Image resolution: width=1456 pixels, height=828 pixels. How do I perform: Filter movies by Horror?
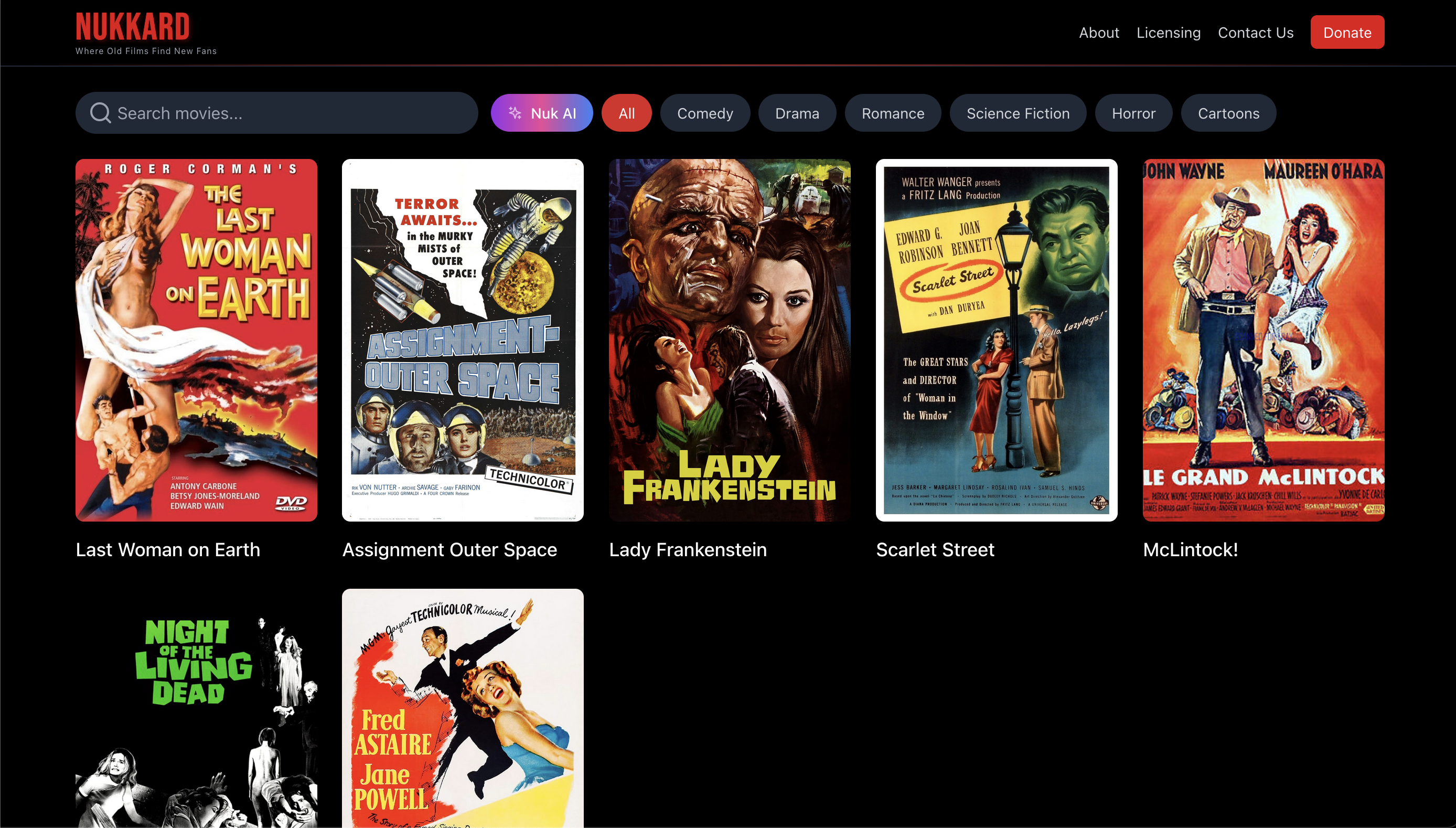click(1133, 113)
